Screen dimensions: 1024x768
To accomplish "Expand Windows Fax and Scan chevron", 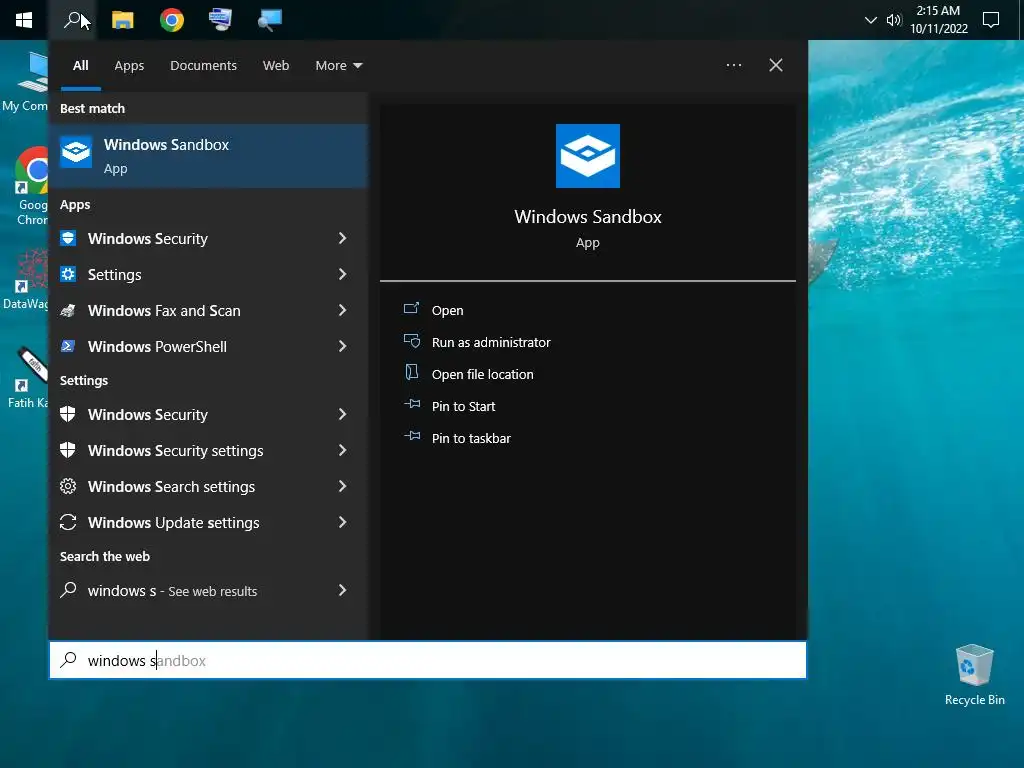I will pyautogui.click(x=342, y=310).
